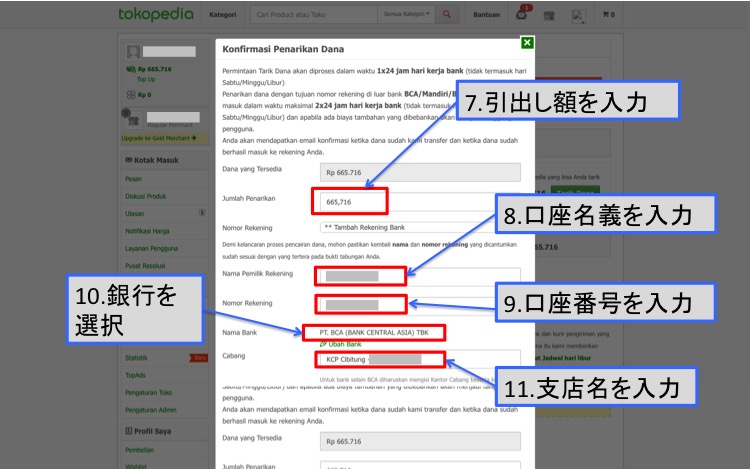Open TopAds in the sidebar
The height and width of the screenshot is (469, 750).
coord(135,375)
